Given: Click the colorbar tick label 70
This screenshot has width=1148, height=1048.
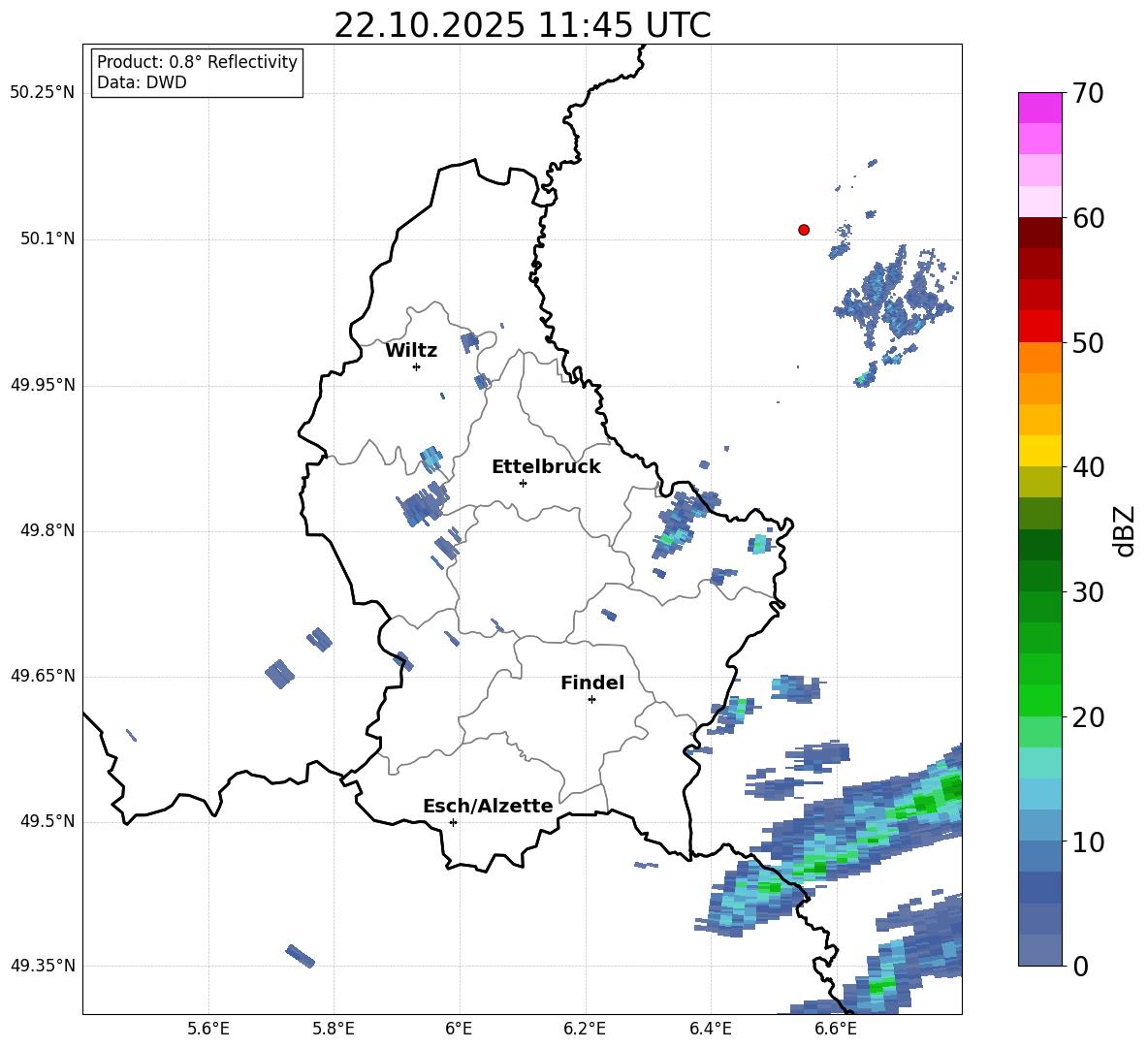Looking at the screenshot, I should coord(1088,93).
